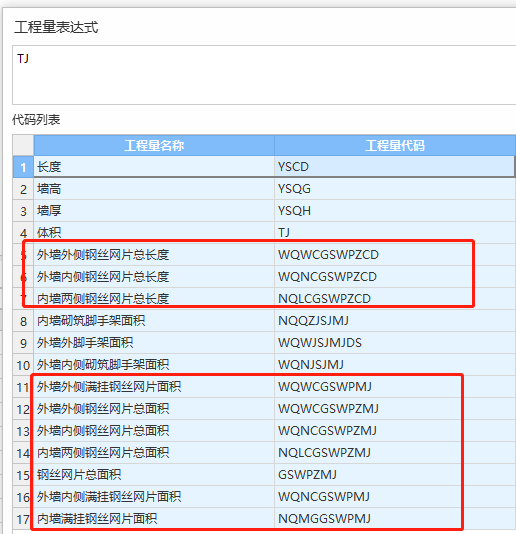Click row number 10 header
The image size is (516, 534).
(x=23, y=365)
